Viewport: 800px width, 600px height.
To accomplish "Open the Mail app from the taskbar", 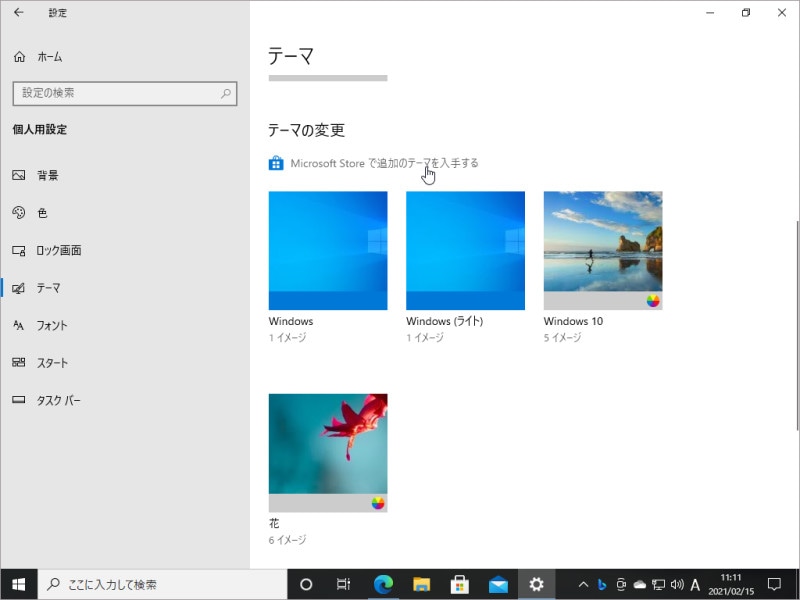I will [x=498, y=585].
